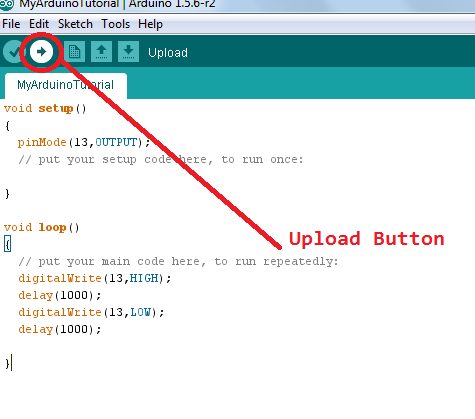
Task: Click the pinMode(13,OUTPUT) code line
Action: coord(84,143)
